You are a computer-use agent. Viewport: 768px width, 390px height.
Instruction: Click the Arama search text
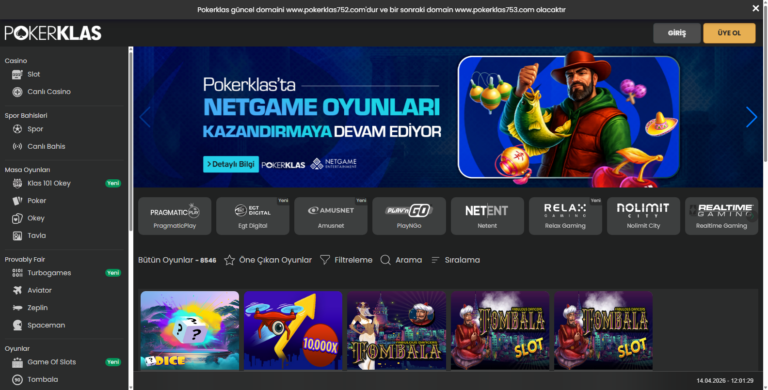point(408,260)
